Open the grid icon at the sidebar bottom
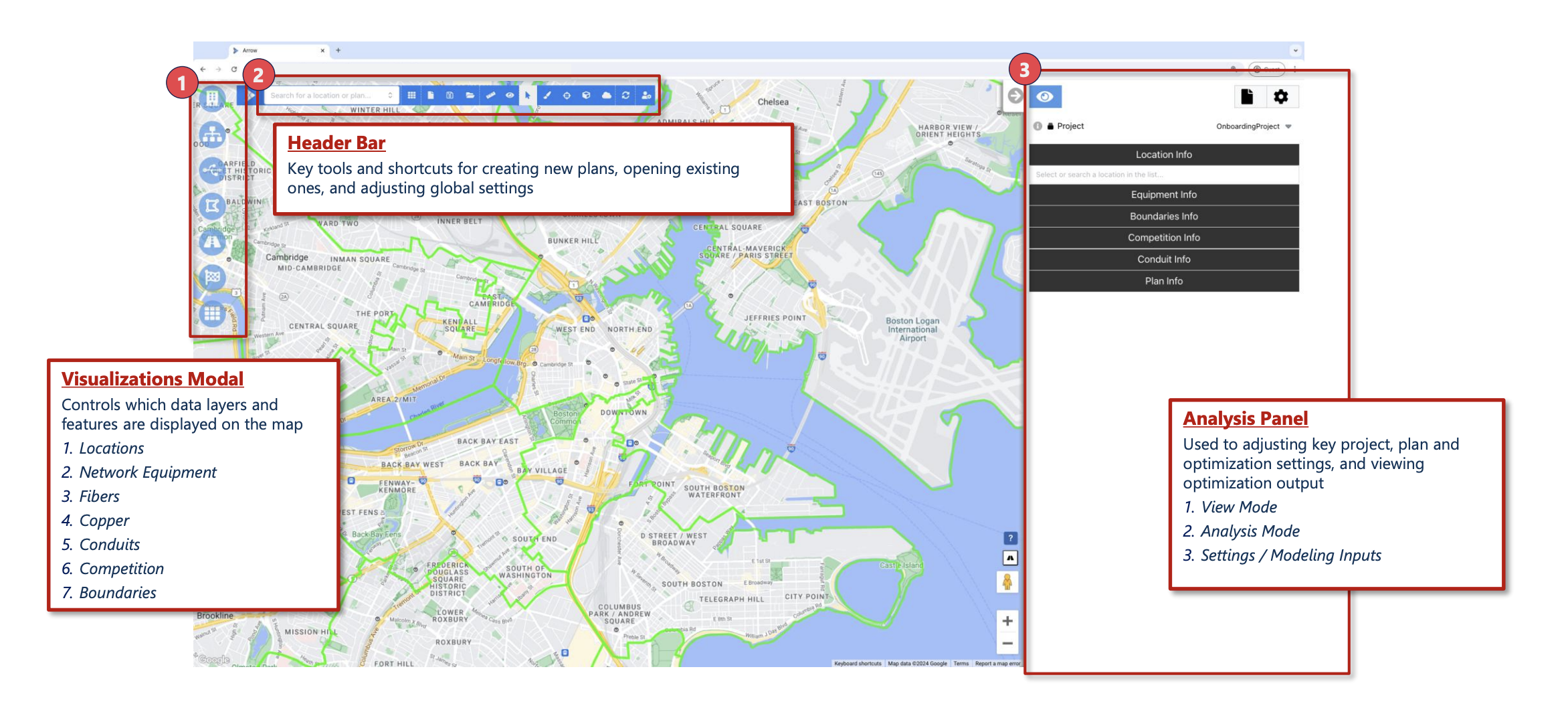This screenshot has height=728, width=1568. point(212,312)
